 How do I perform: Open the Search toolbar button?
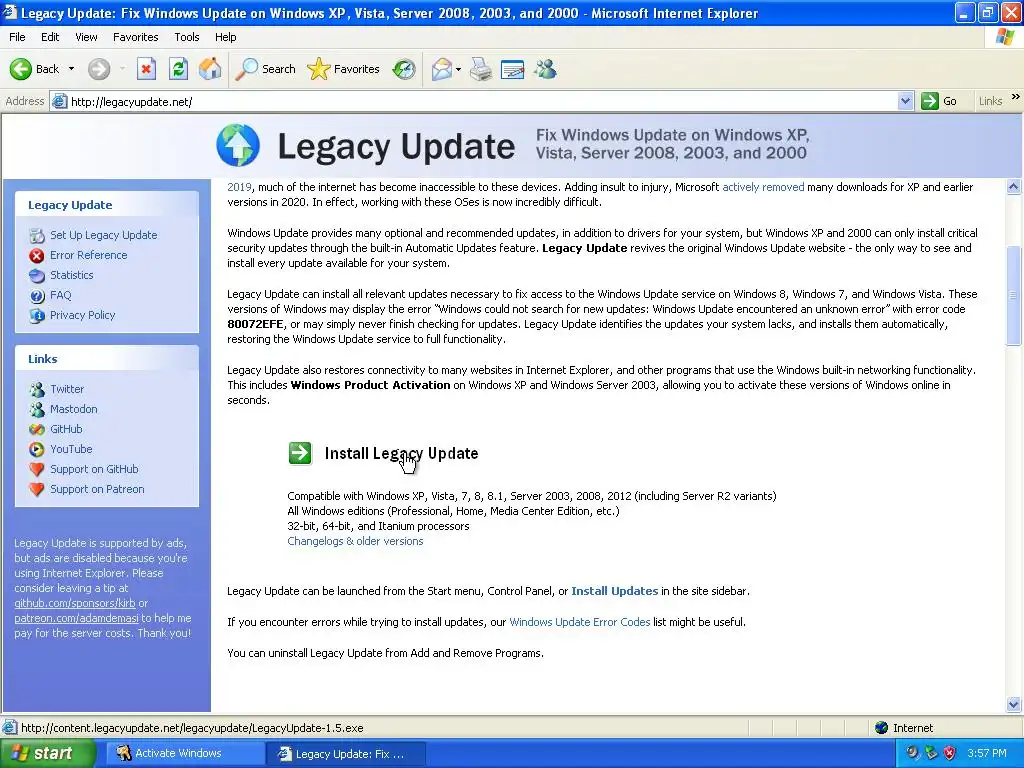coord(265,69)
